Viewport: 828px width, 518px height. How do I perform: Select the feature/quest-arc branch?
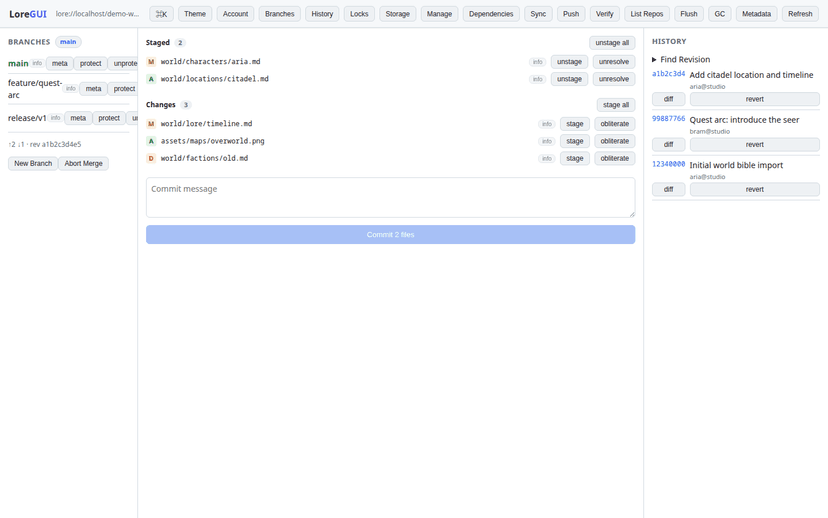coord(35,89)
